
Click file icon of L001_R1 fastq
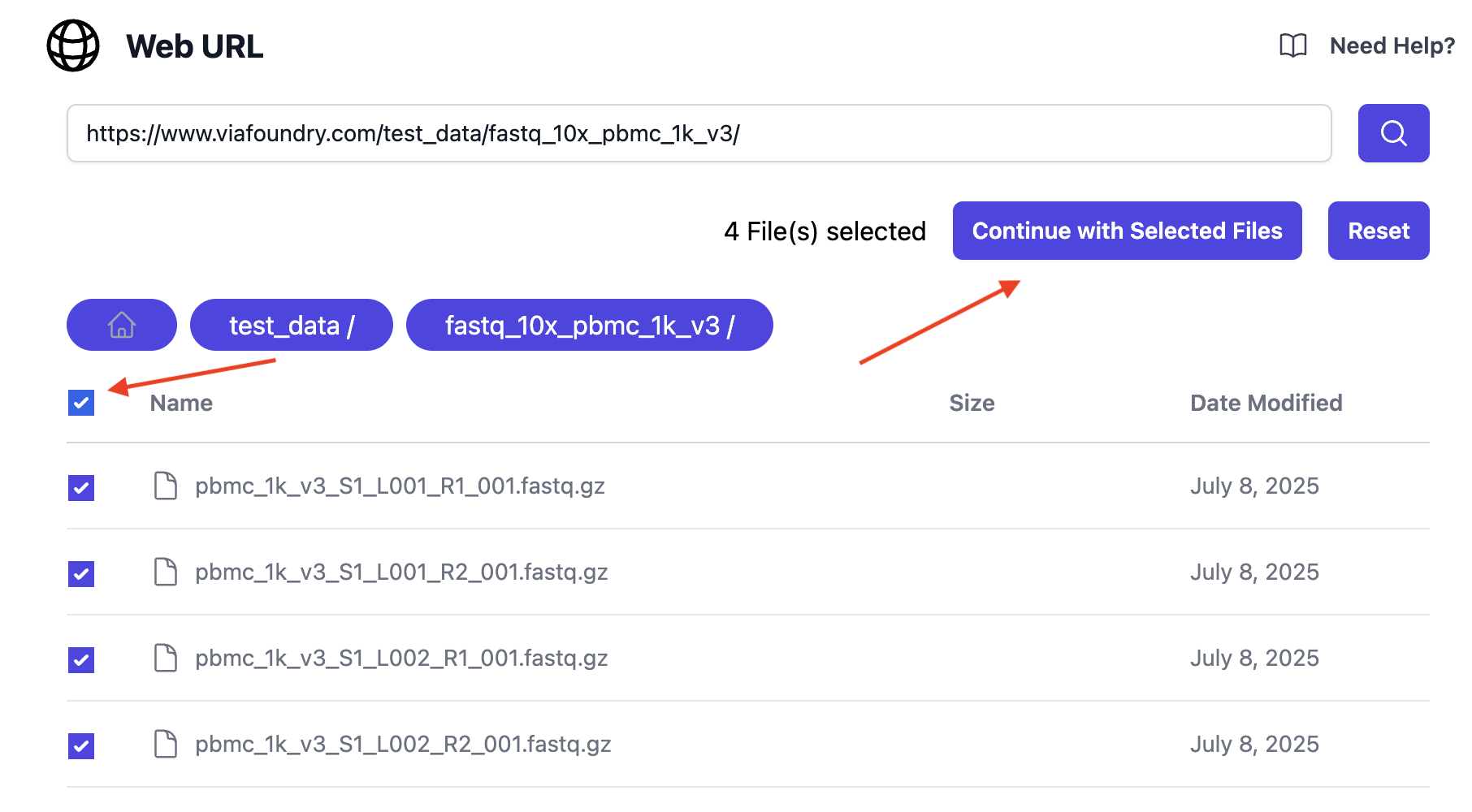[166, 486]
